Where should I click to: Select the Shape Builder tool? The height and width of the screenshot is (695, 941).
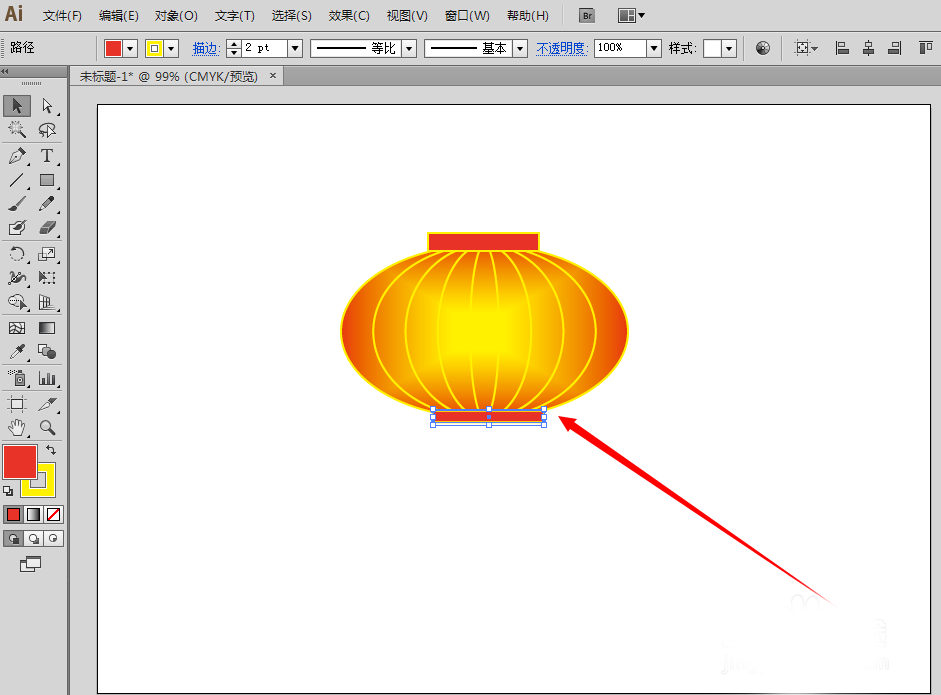pyautogui.click(x=17, y=302)
